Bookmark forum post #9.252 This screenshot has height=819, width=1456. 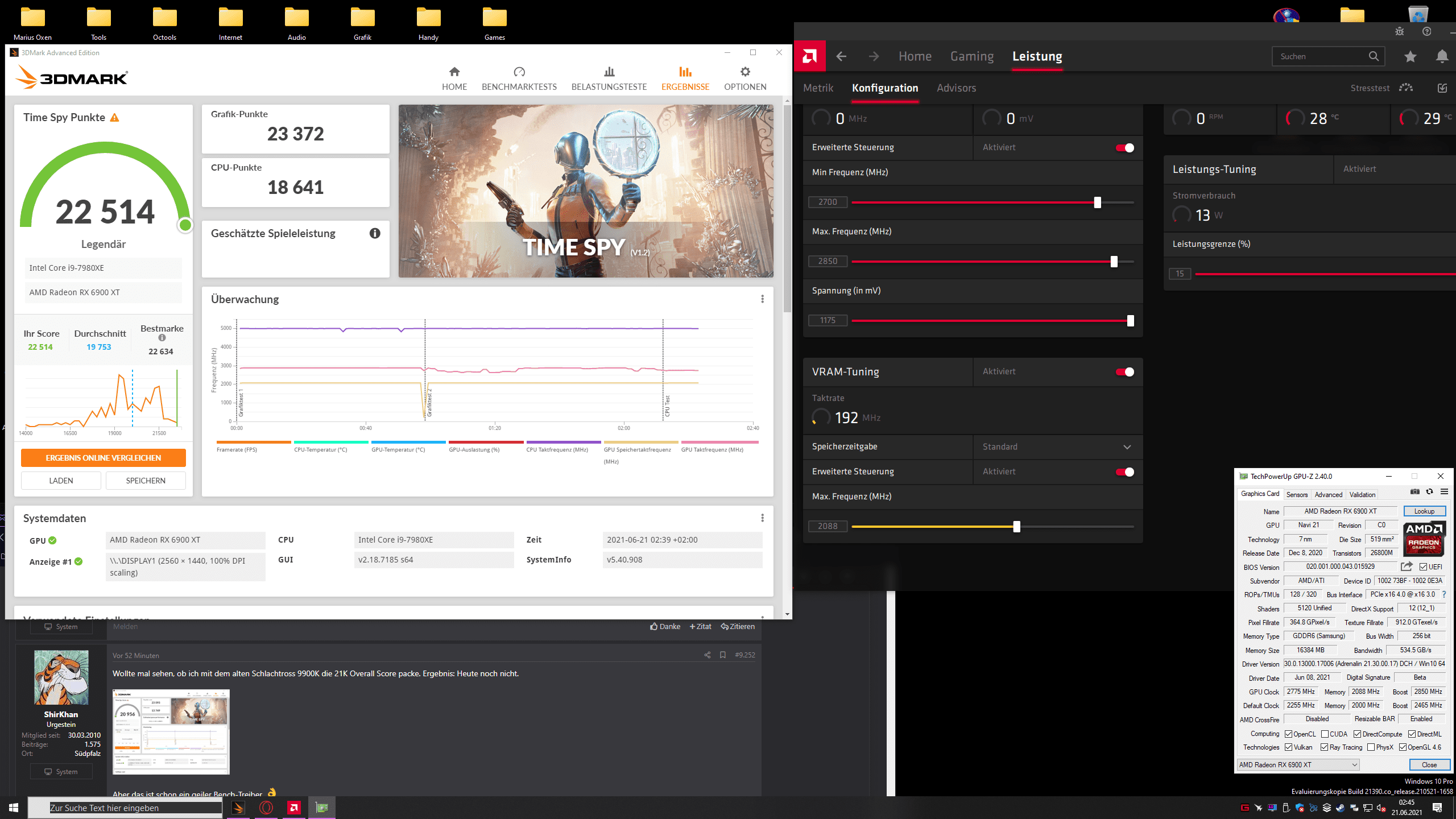(722, 655)
